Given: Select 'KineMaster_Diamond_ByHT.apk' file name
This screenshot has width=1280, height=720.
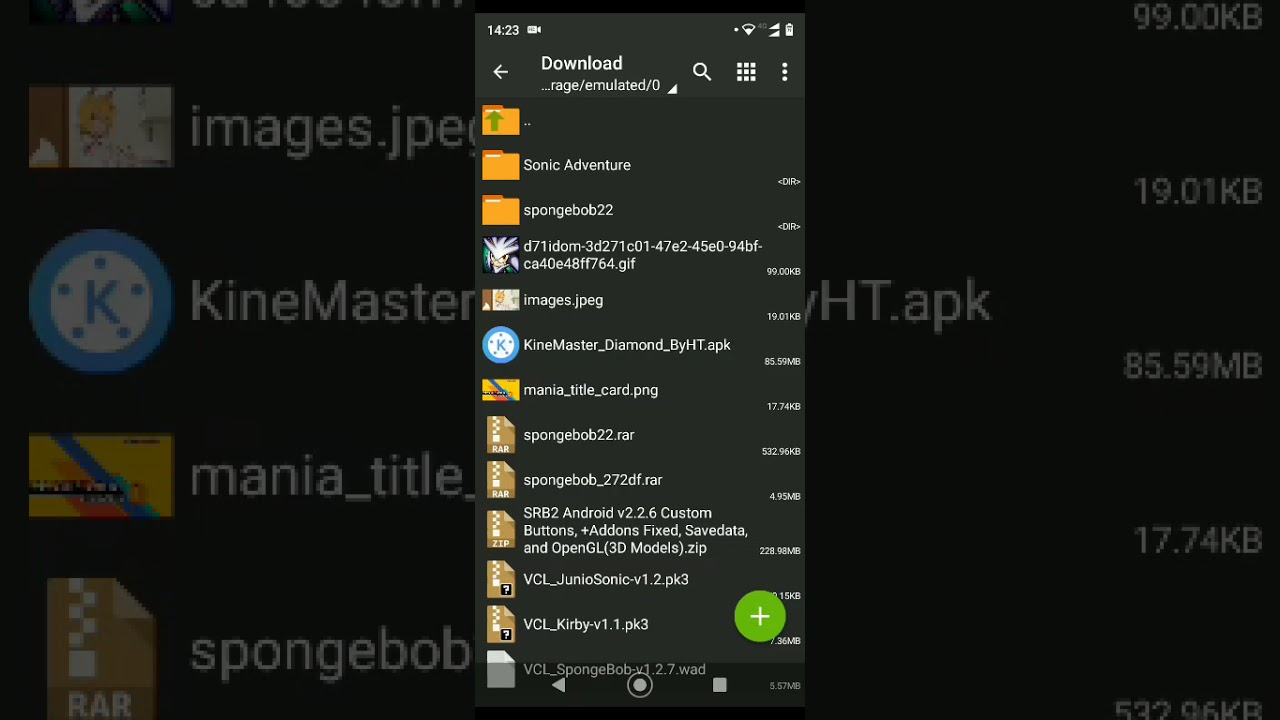Looking at the screenshot, I should coord(627,345).
